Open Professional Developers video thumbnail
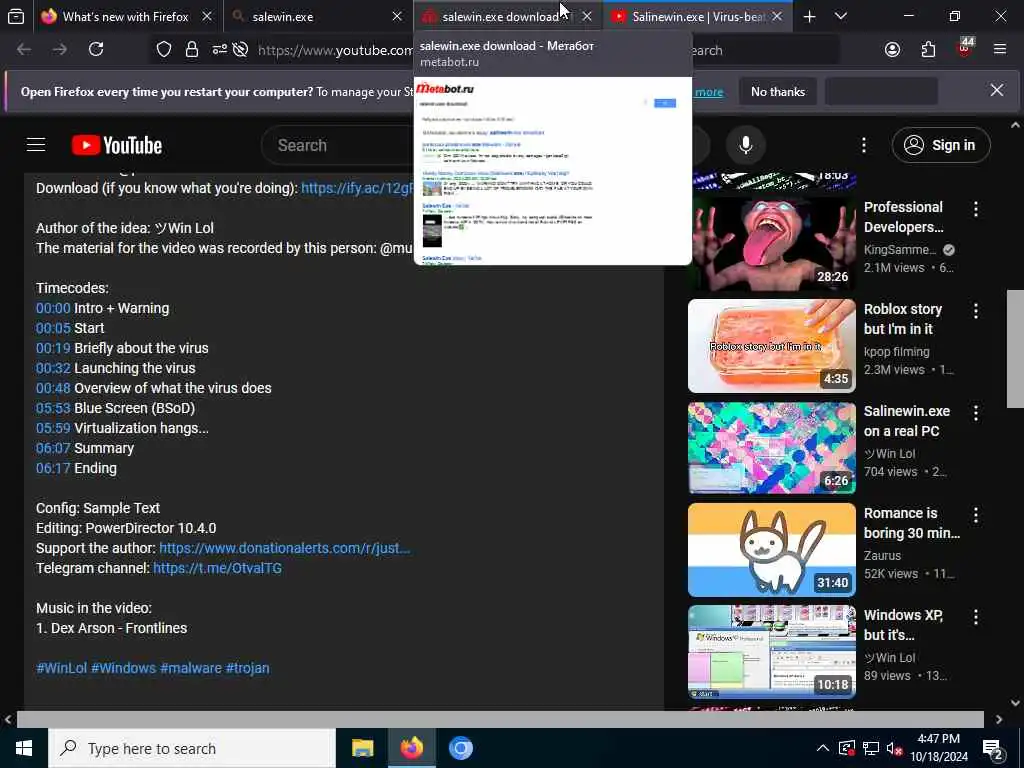This screenshot has width=1024, height=768. [771, 244]
